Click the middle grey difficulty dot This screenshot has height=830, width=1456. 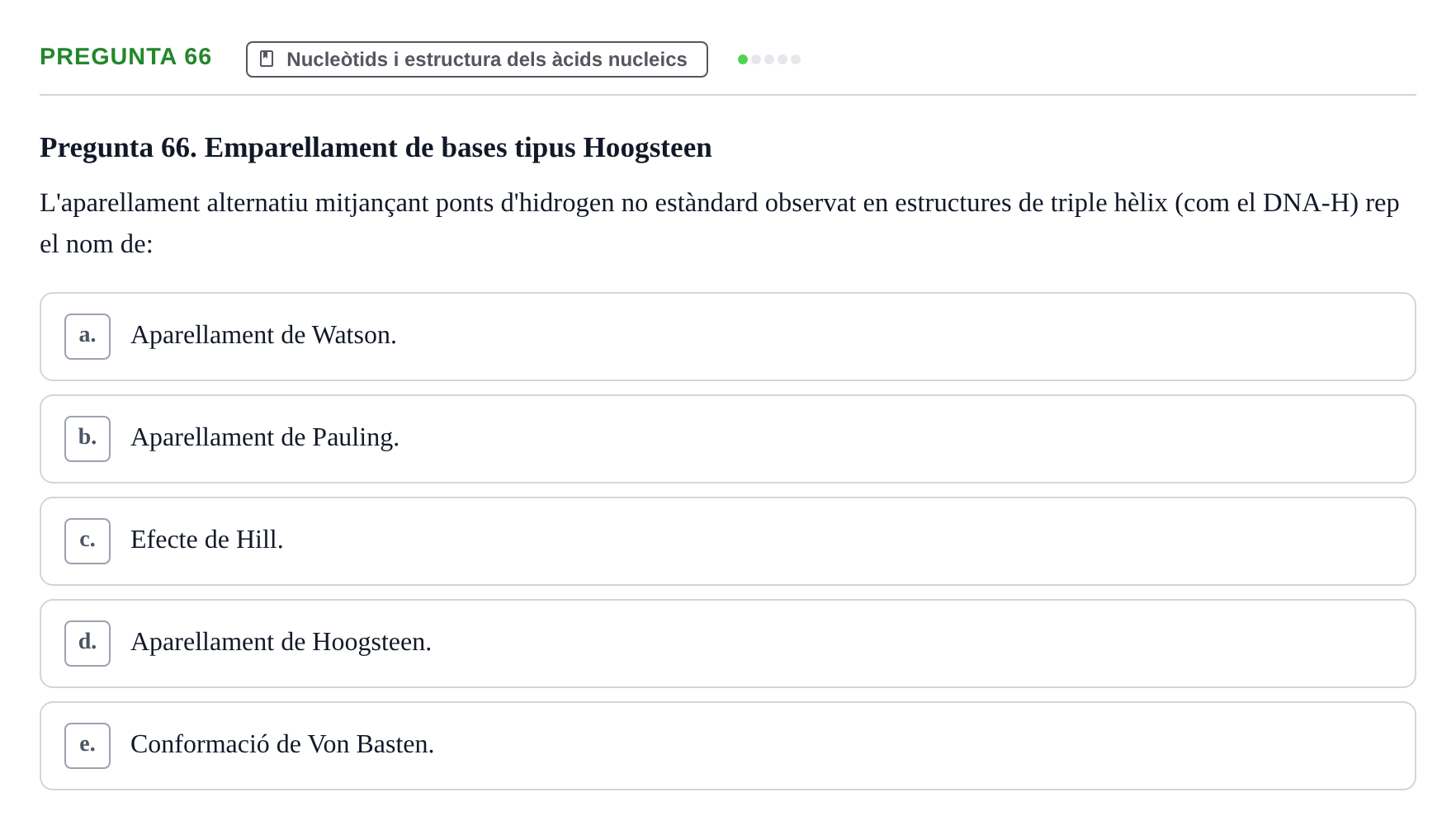(769, 59)
